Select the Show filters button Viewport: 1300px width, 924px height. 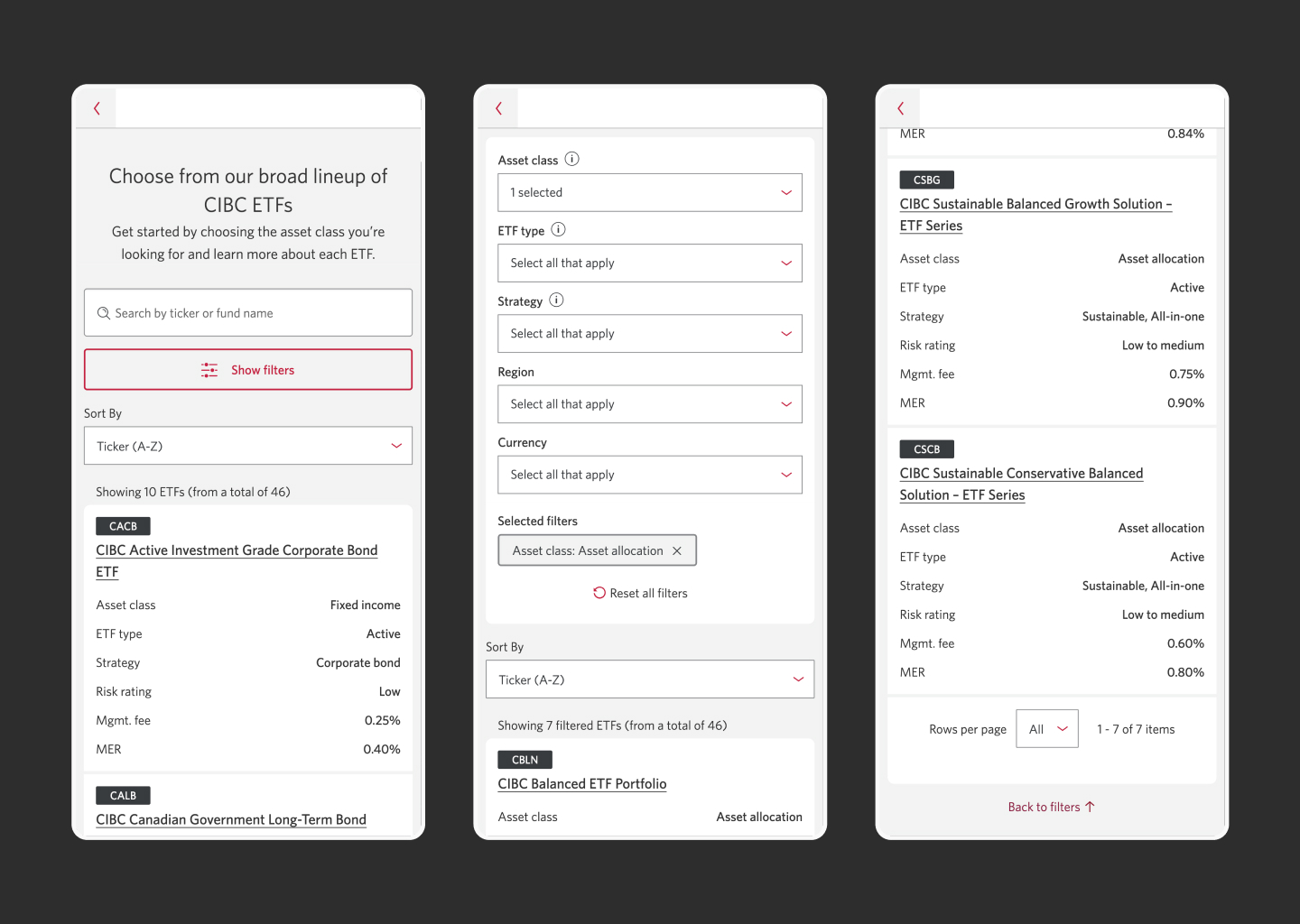click(x=247, y=369)
